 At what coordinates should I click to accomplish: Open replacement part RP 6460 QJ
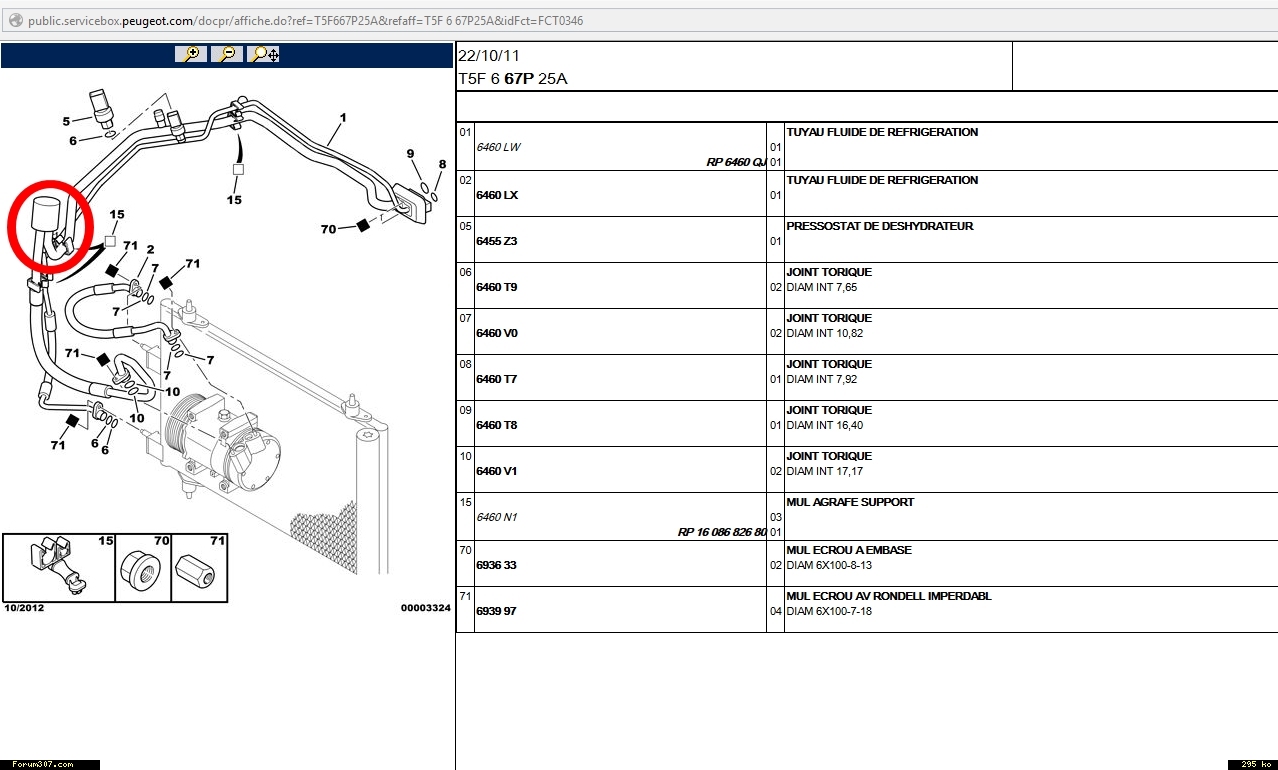(x=735, y=162)
